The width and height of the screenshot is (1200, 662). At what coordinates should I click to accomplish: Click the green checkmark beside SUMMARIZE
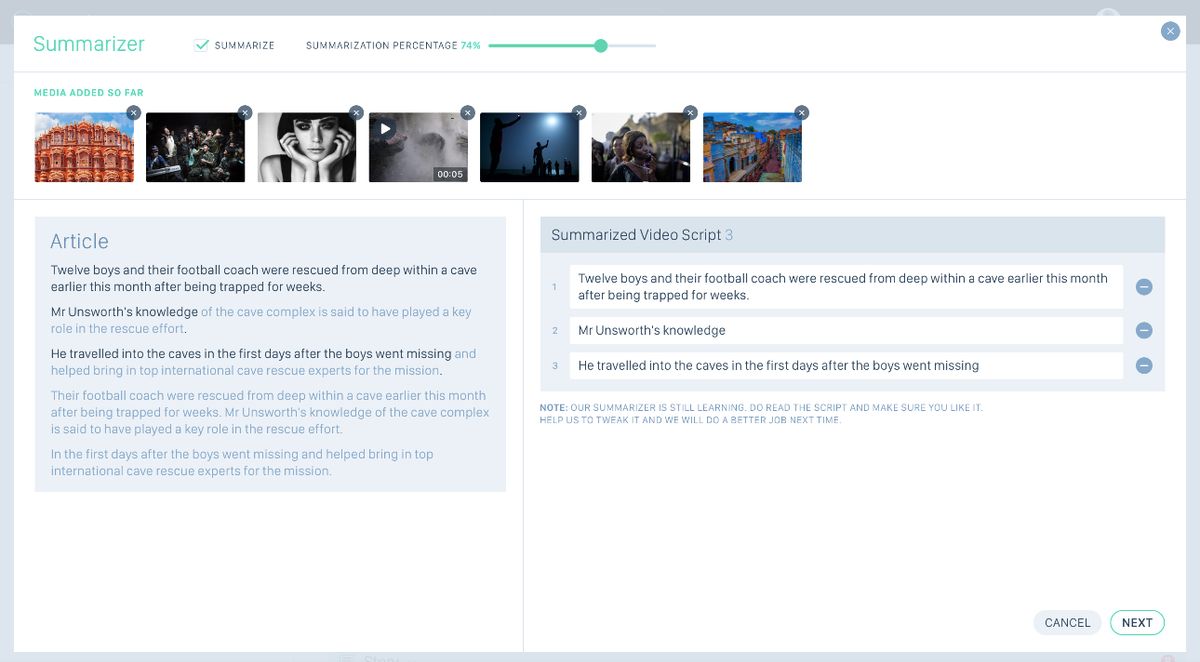pos(202,45)
